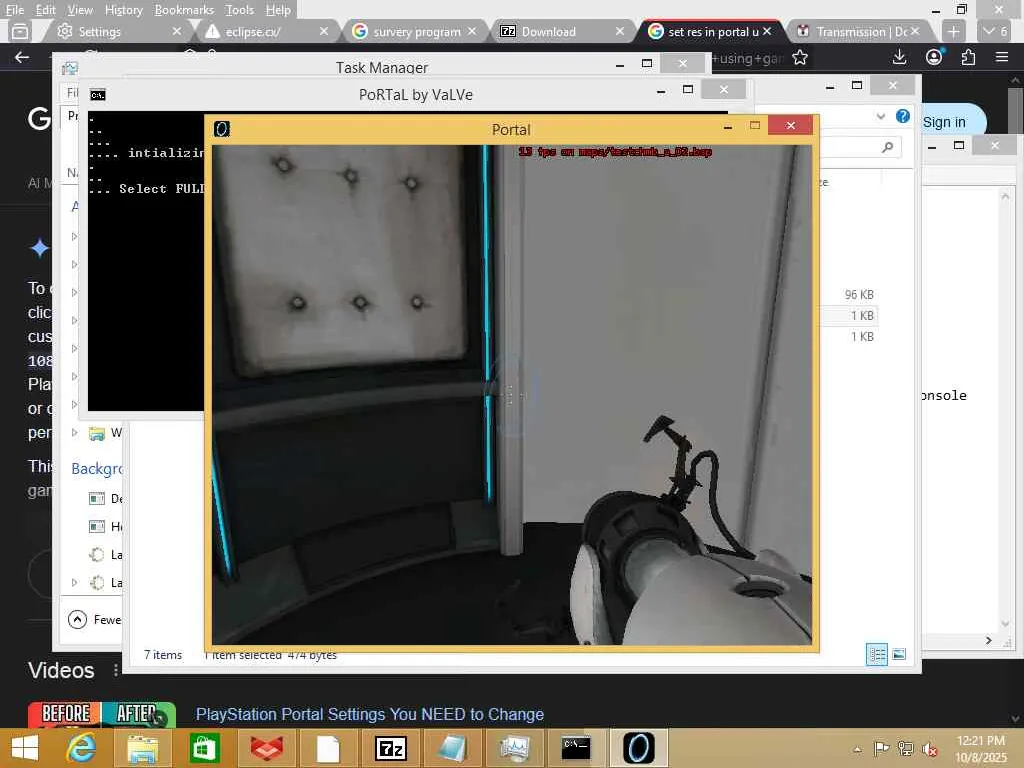Open the blank document taskbar icon
Screen dimensions: 1024x768
pyautogui.click(x=328, y=748)
